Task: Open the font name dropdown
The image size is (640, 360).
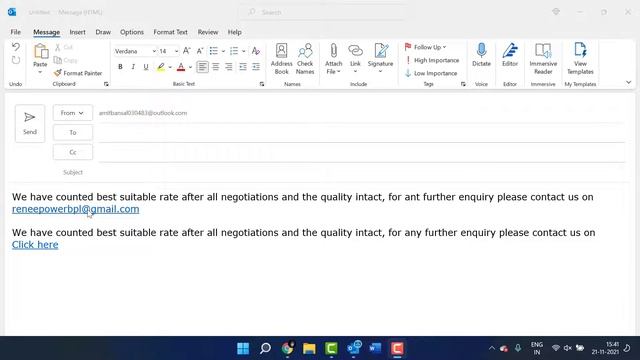Action: point(154,51)
